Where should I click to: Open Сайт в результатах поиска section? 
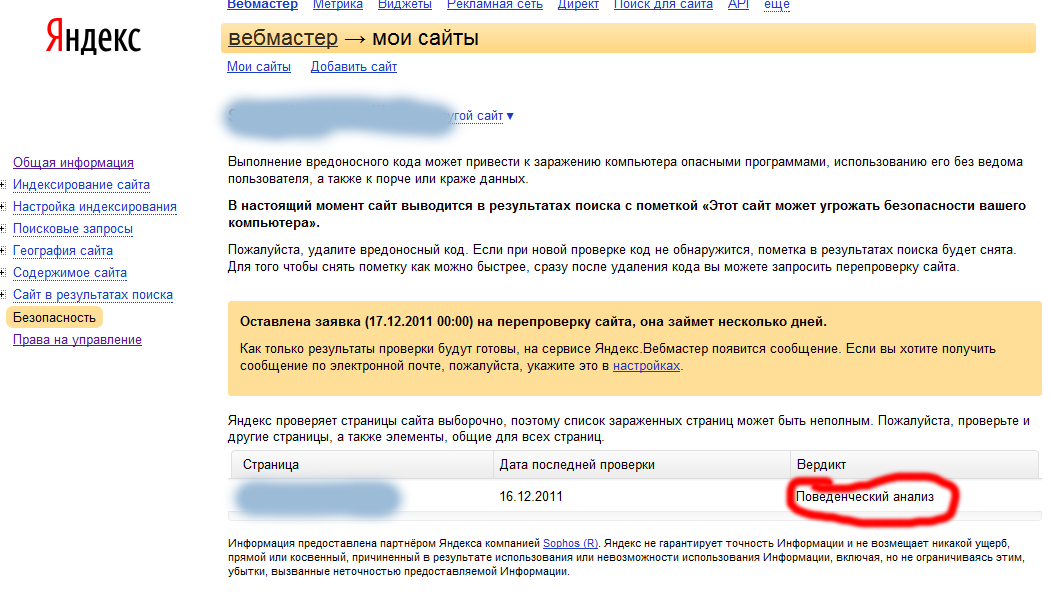point(92,295)
